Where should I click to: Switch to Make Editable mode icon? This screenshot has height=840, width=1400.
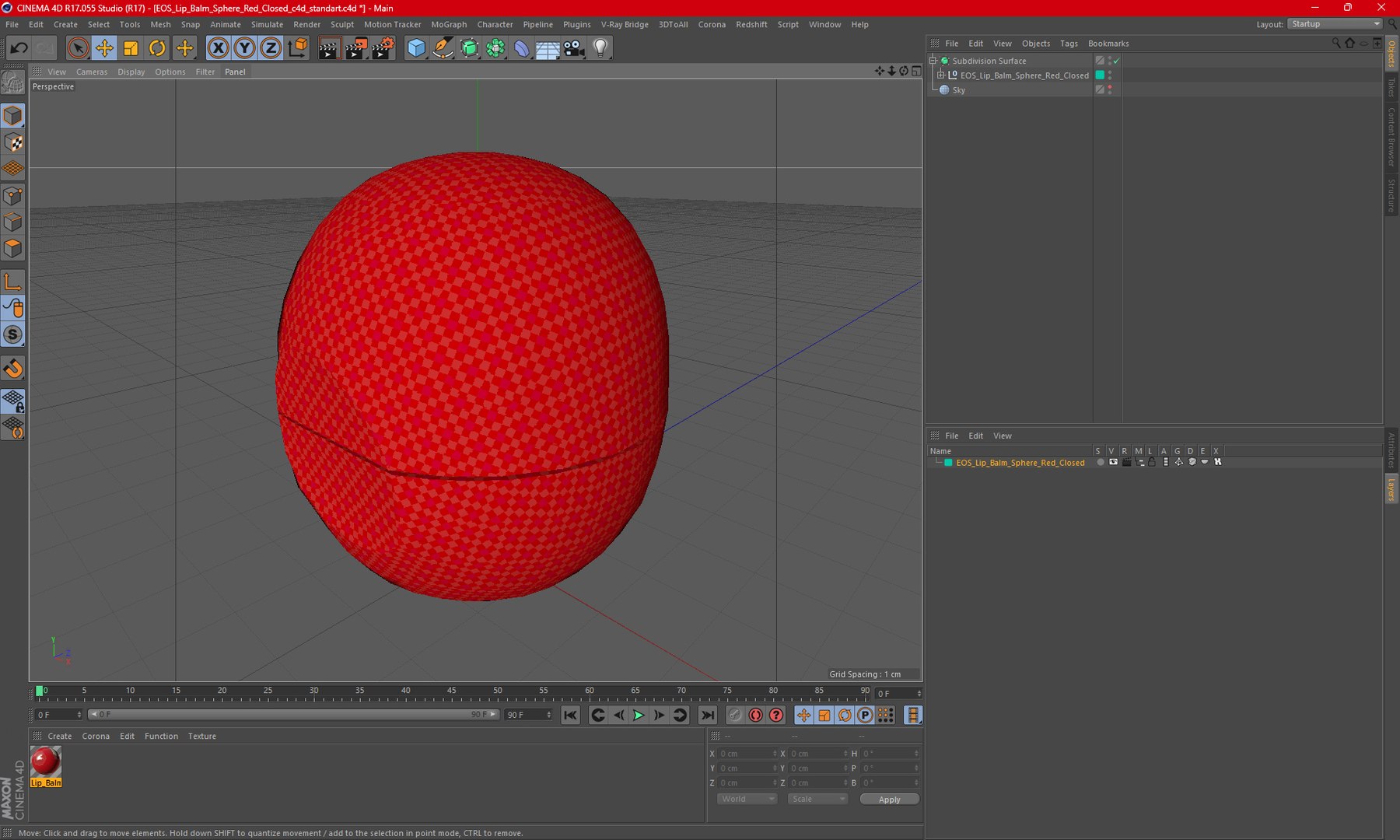click(x=13, y=82)
